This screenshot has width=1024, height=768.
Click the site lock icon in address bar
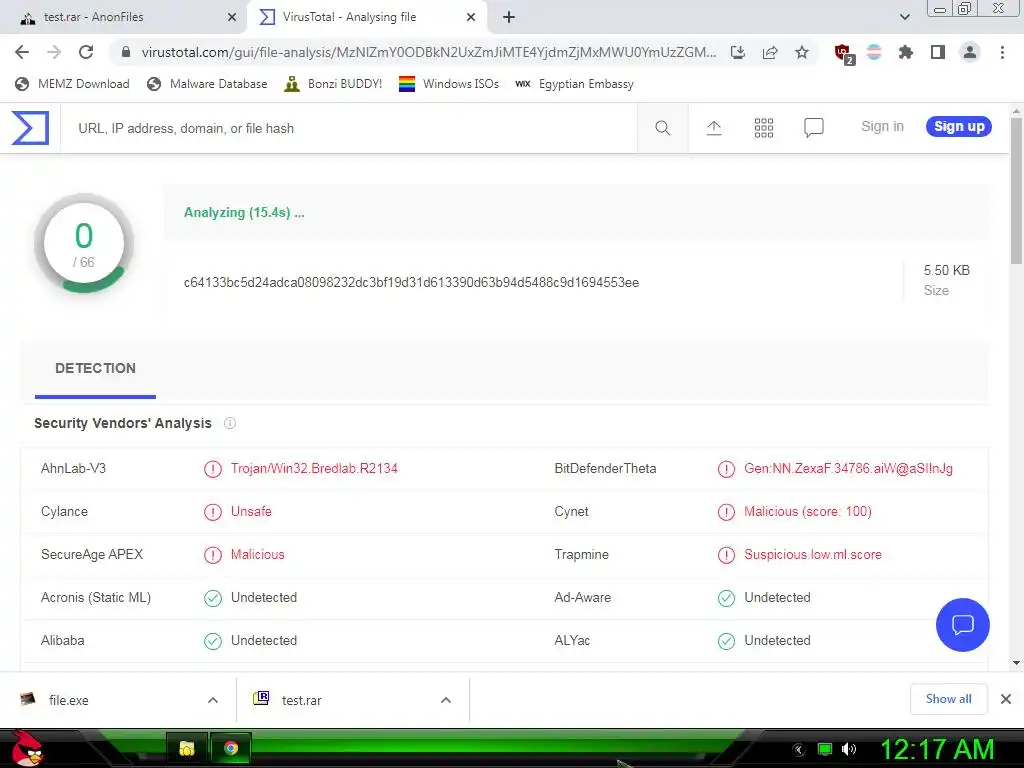click(126, 52)
